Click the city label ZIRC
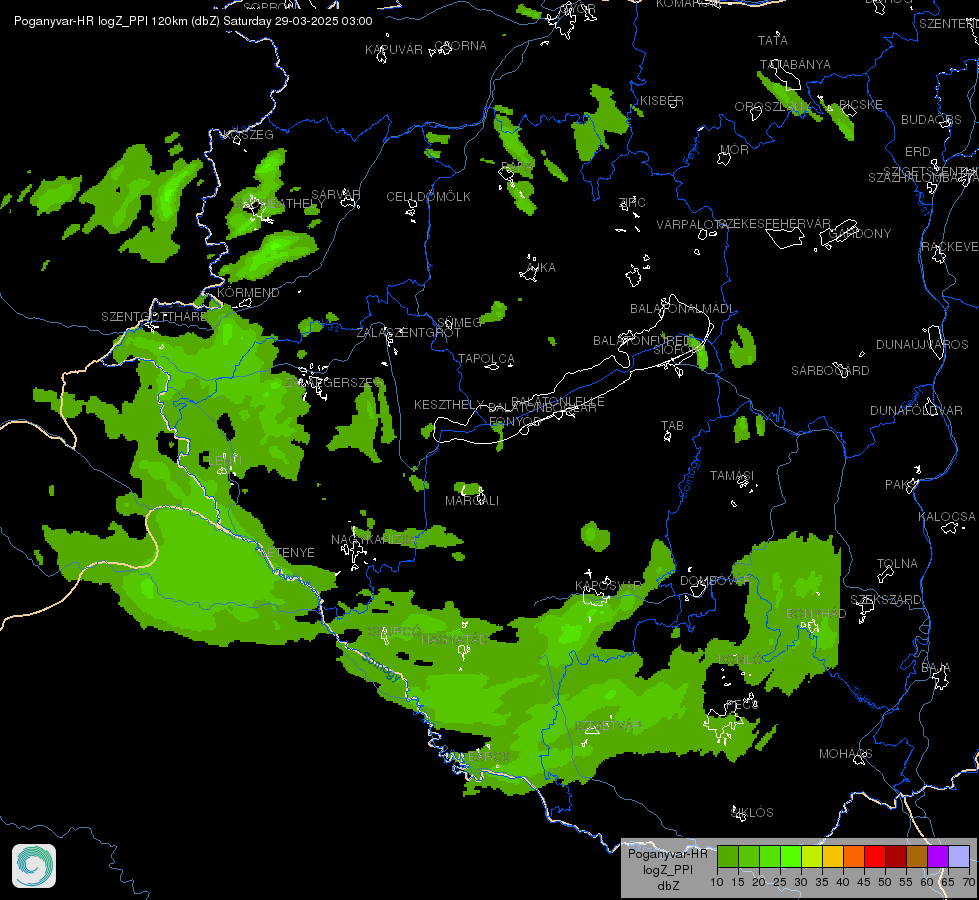The height and width of the screenshot is (900, 979). pyautogui.click(x=632, y=202)
